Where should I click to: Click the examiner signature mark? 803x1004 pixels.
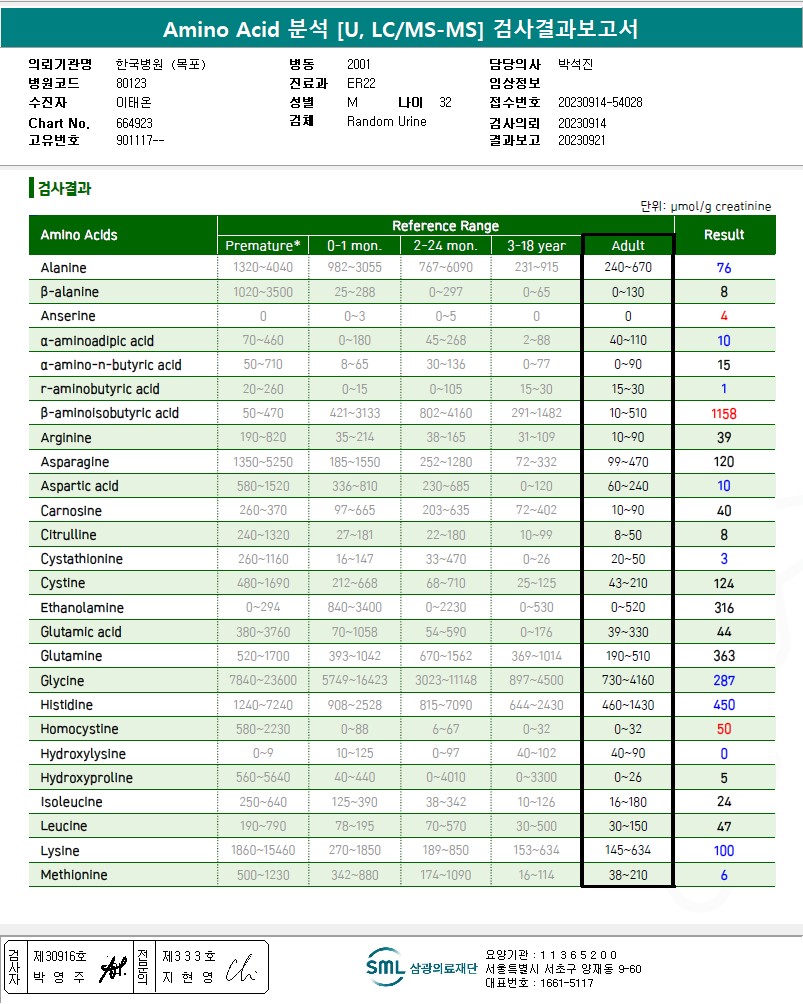pyautogui.click(x=113, y=967)
